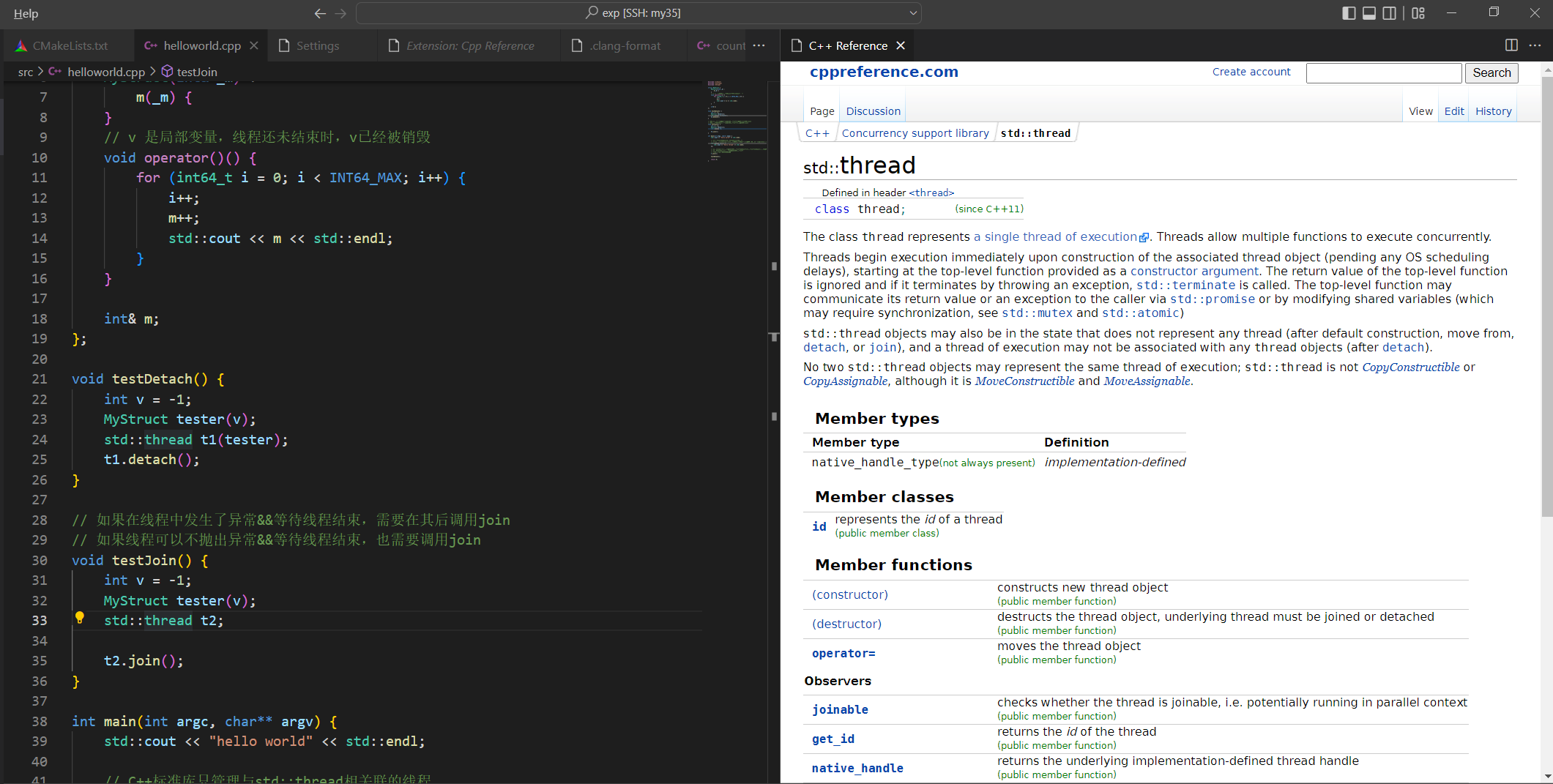Open the Create account link
Image resolution: width=1553 pixels, height=784 pixels.
(x=1251, y=71)
